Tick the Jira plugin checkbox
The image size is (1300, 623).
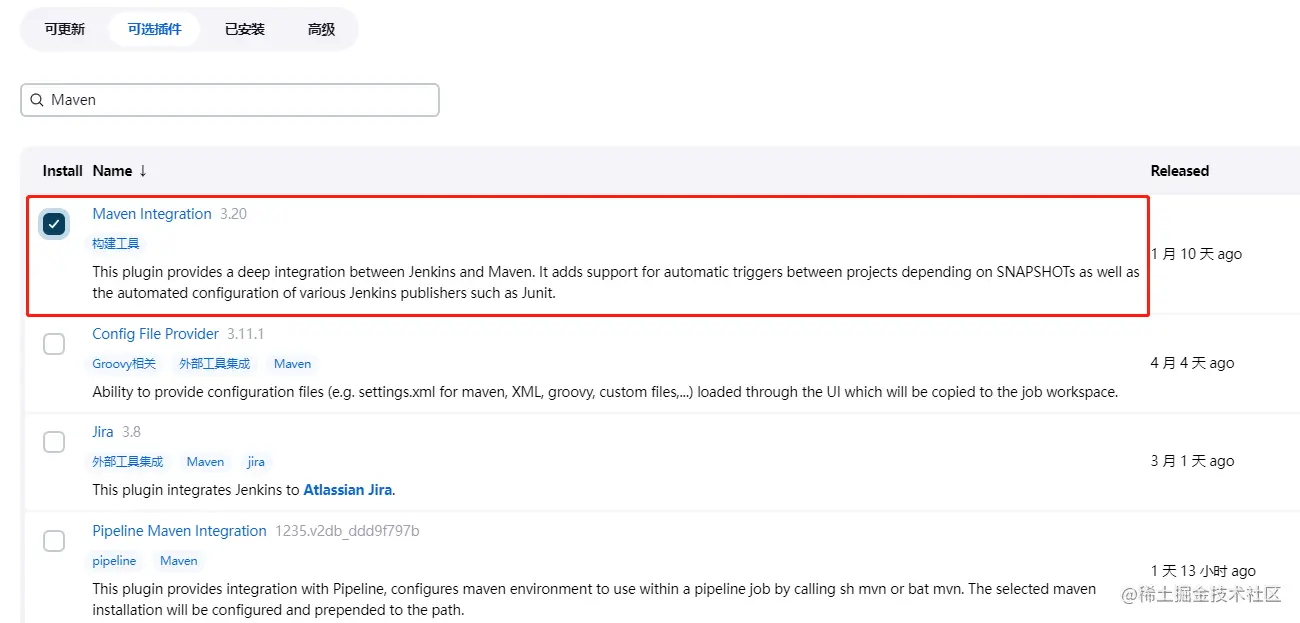point(54,441)
